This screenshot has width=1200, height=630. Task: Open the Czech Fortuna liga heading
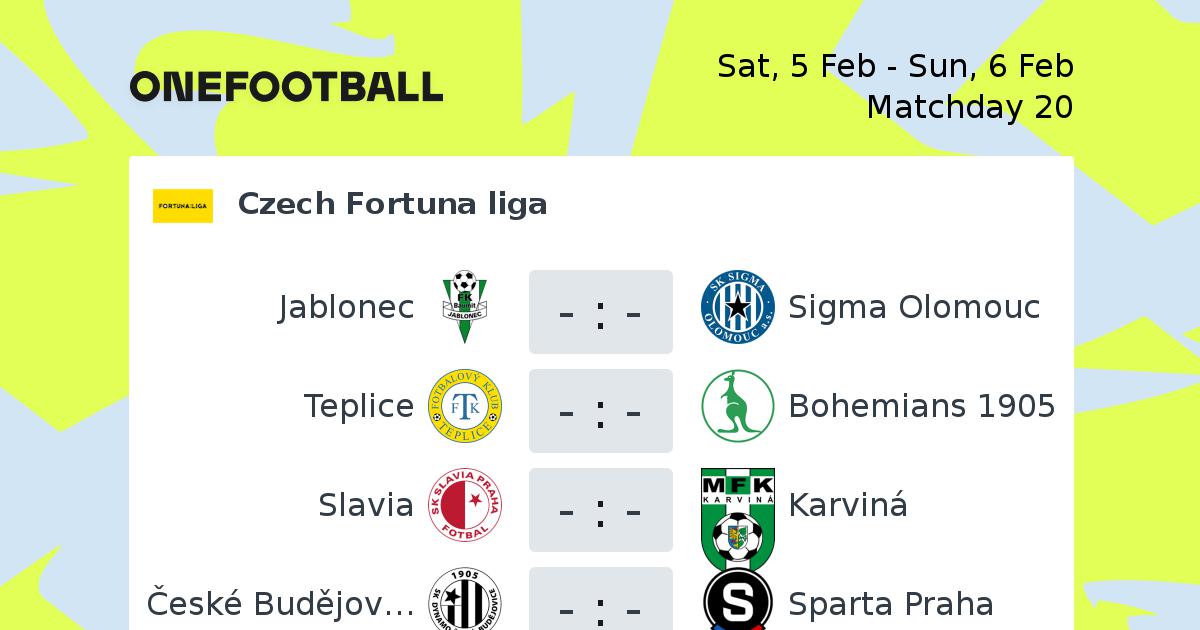pos(392,204)
